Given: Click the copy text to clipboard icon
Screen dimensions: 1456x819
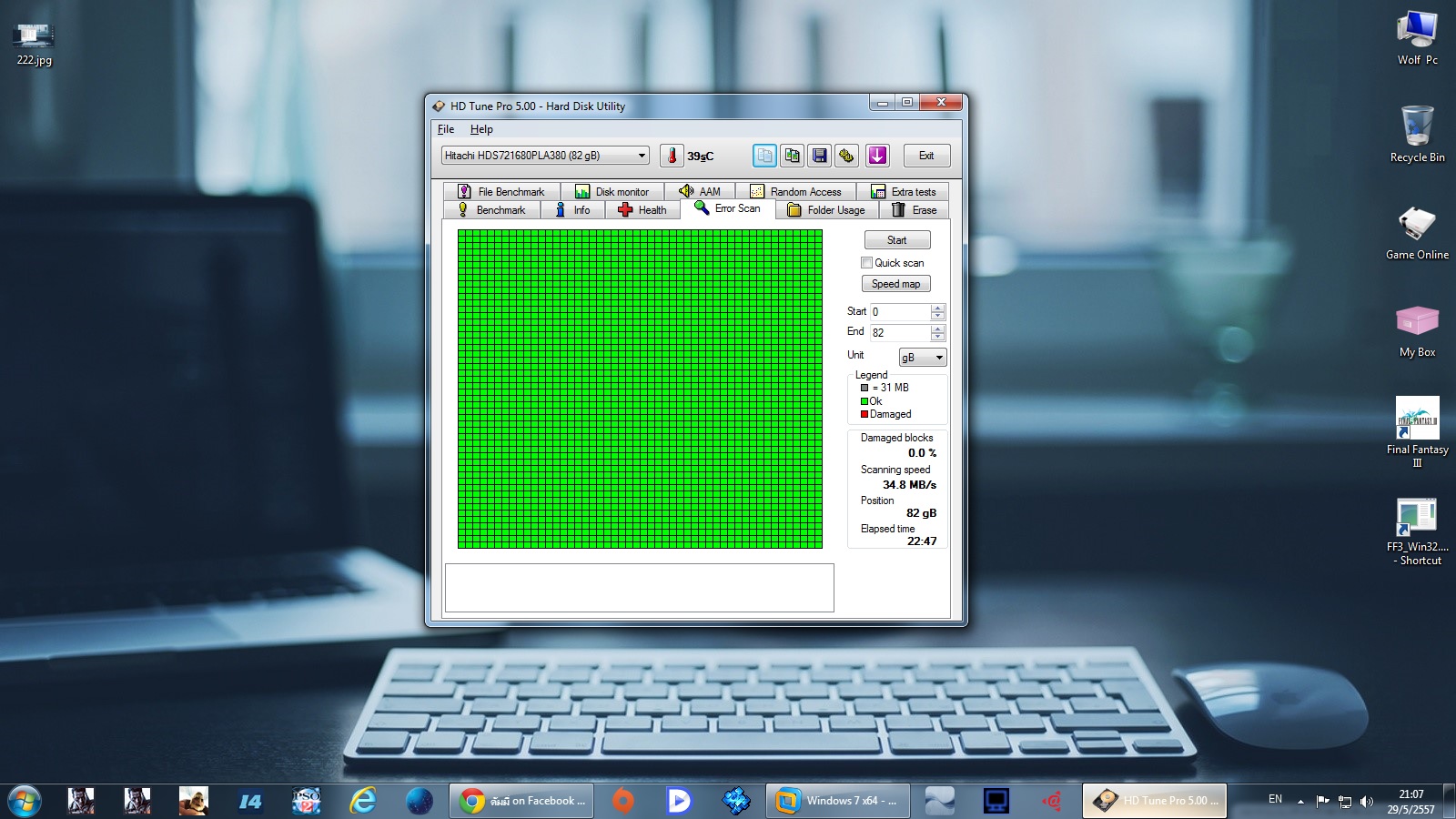Looking at the screenshot, I should 764,156.
